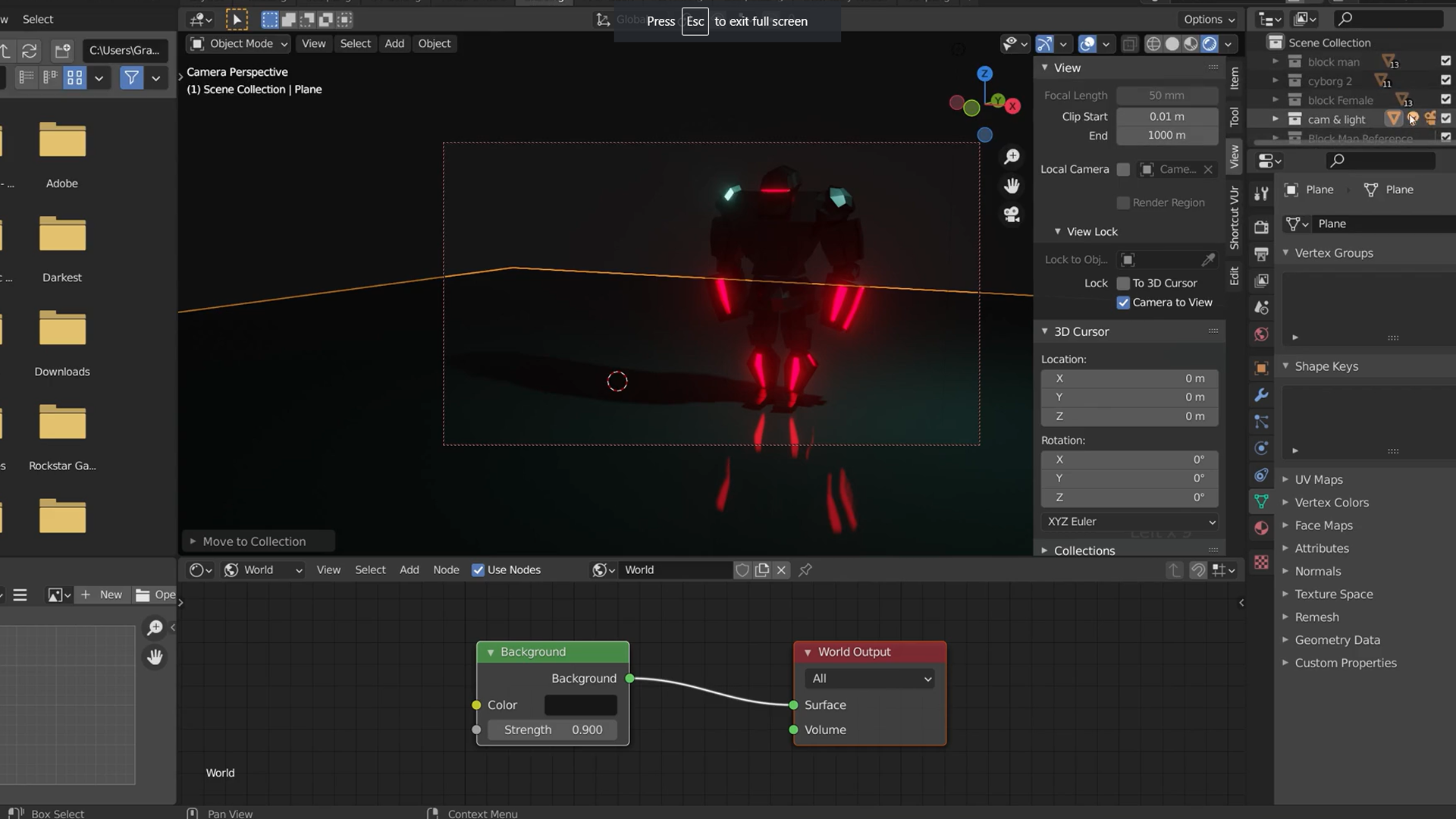Open the World Output All target dropdown

(870, 679)
